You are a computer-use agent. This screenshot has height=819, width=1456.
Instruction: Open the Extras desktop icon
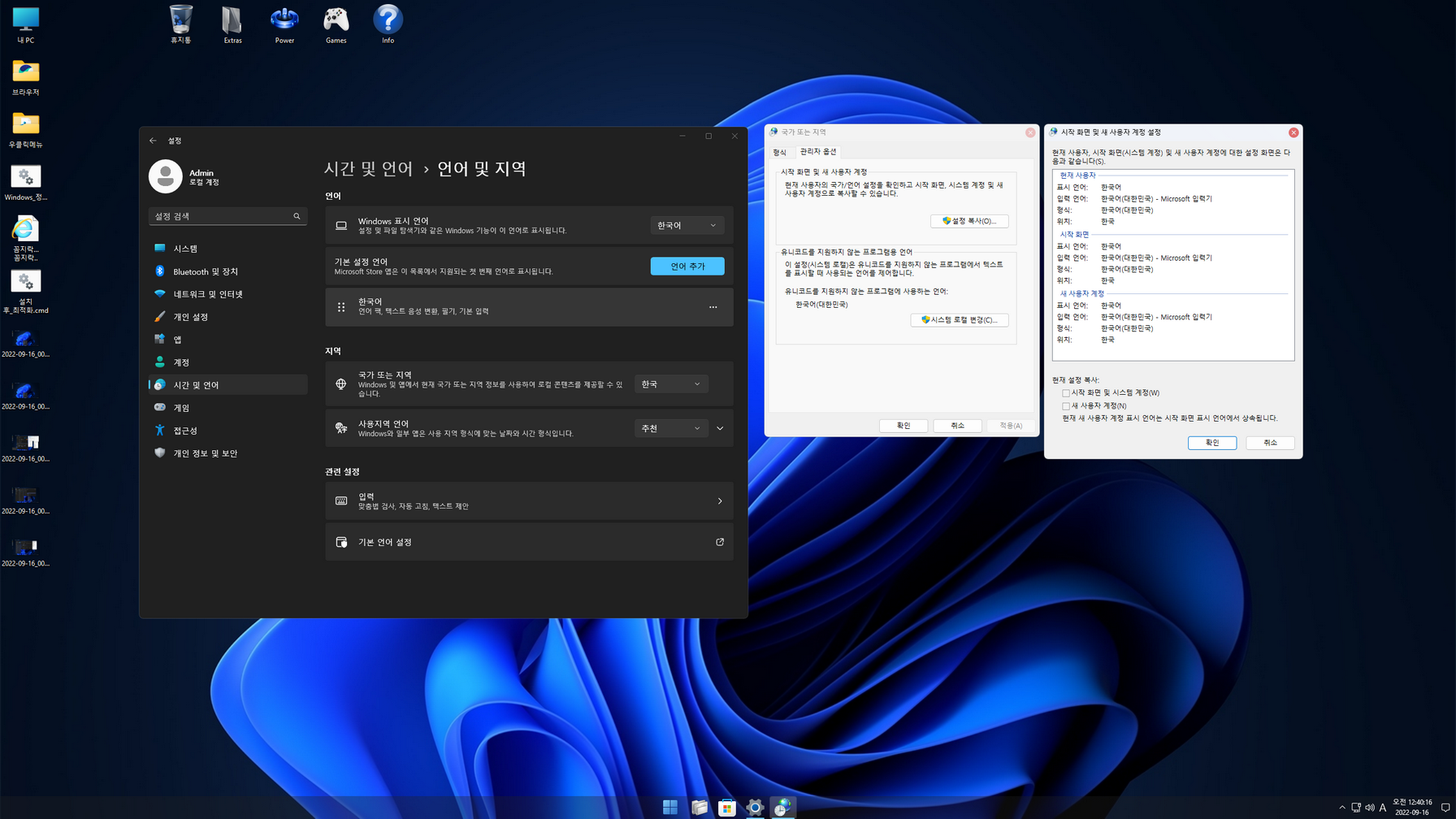coord(232,24)
